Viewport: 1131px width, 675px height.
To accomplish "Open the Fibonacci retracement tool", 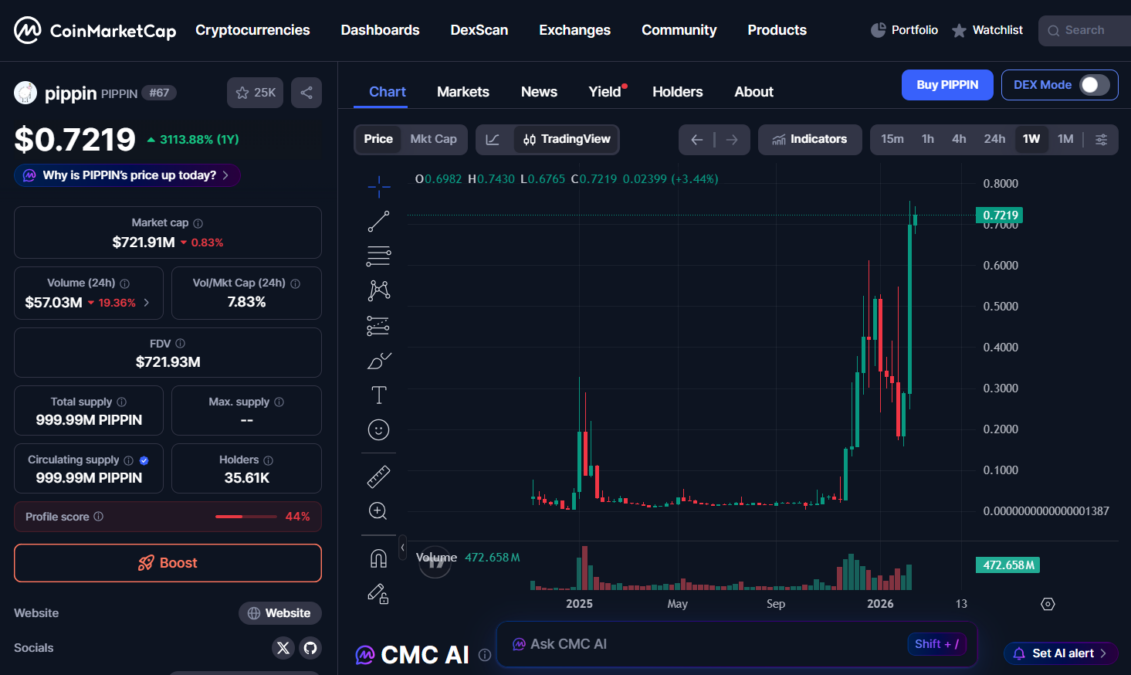I will [379, 255].
